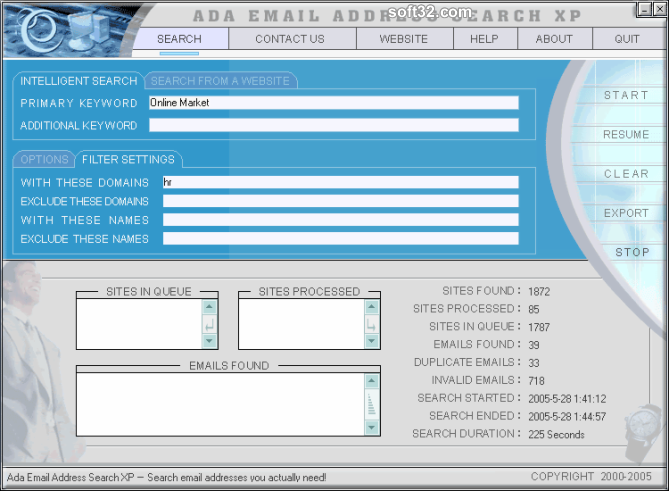This screenshot has height=491, width=669.
Task: Click the Emails Found value 39
Action: coord(534,345)
